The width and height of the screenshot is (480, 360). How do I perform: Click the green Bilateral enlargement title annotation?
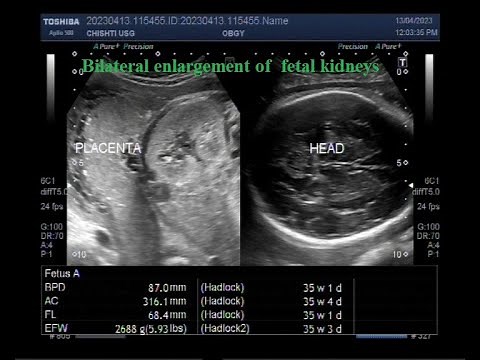[x=230, y=66]
